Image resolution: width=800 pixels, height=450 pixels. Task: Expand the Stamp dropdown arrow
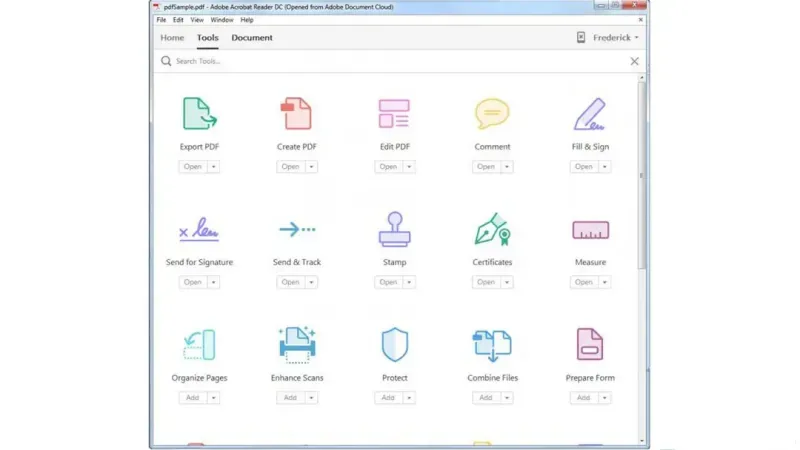tap(409, 282)
